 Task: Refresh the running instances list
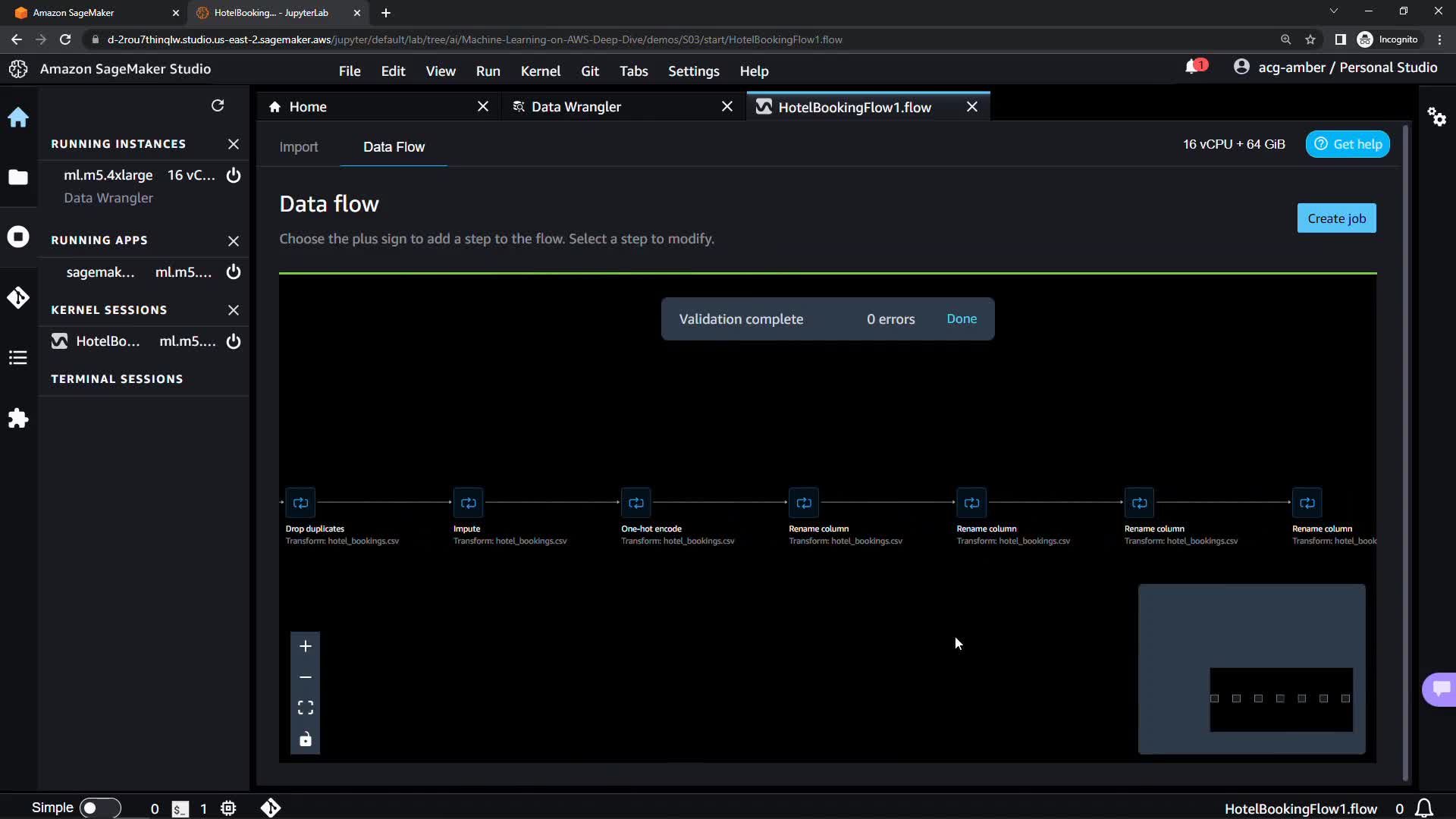coord(218,105)
